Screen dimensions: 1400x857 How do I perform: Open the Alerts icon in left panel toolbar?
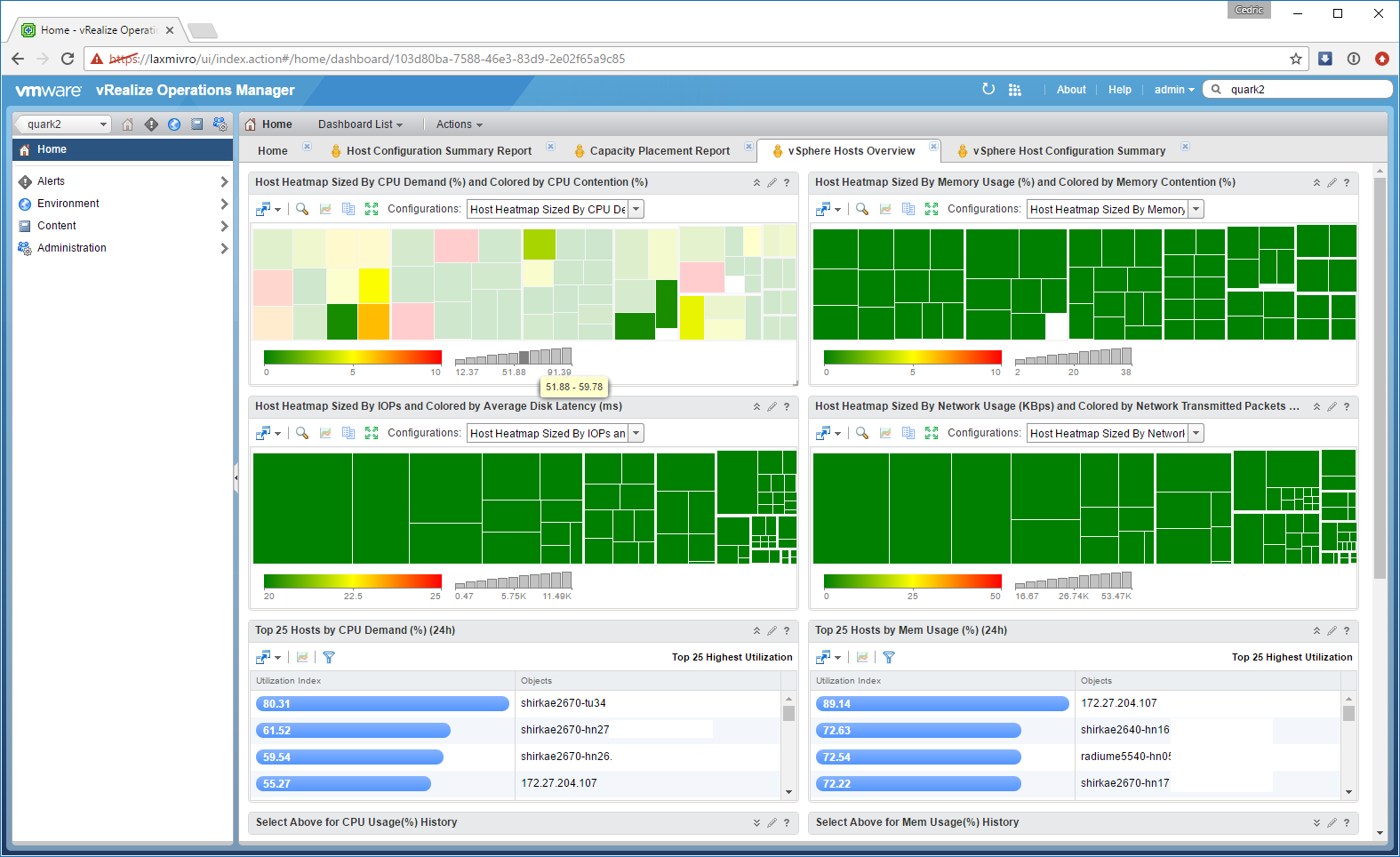coord(151,124)
